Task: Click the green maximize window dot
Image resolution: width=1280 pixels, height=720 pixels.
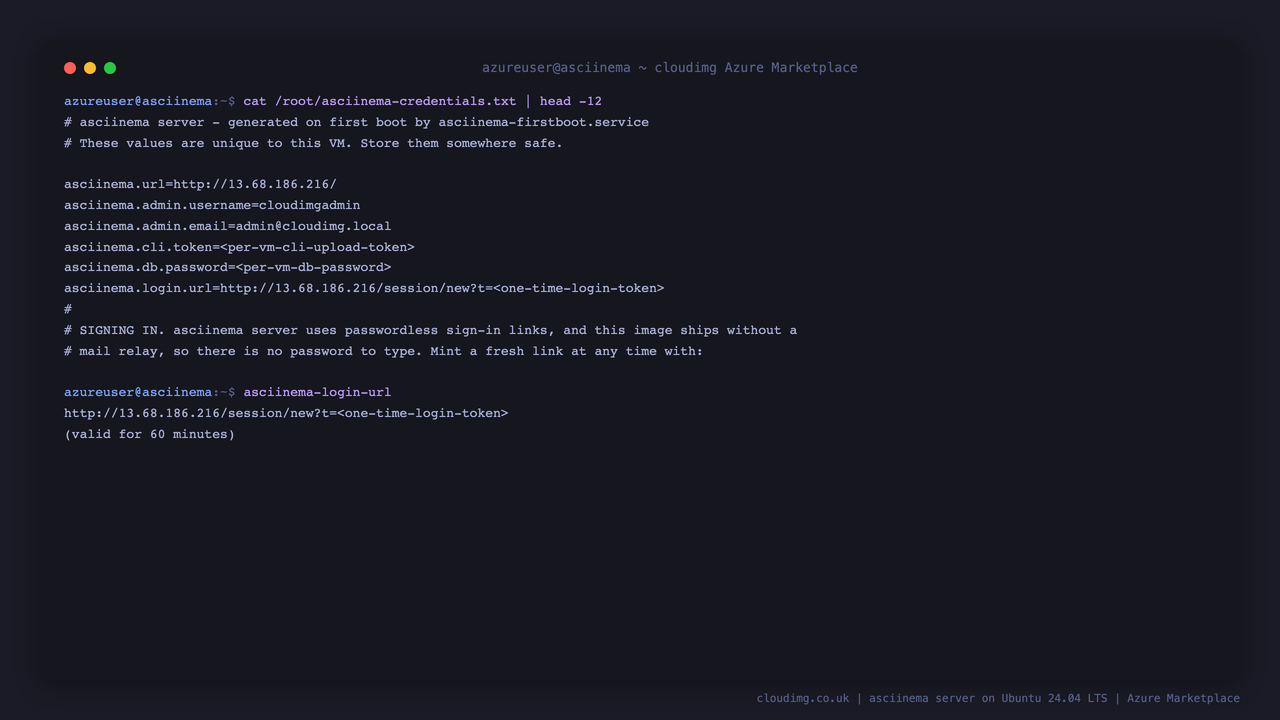Action: pyautogui.click(x=110, y=68)
